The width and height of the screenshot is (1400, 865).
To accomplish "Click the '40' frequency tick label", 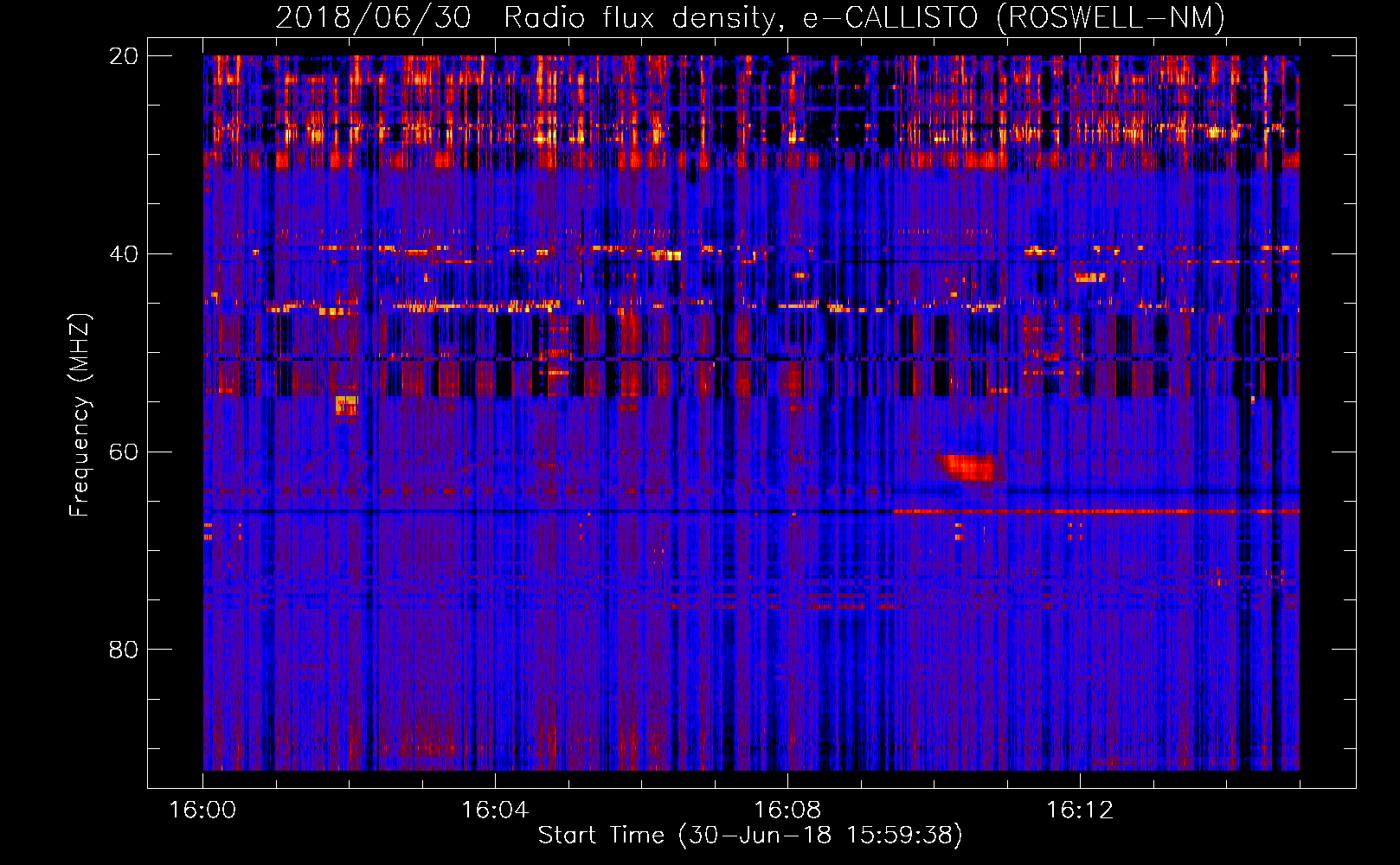I will click(x=124, y=254).
